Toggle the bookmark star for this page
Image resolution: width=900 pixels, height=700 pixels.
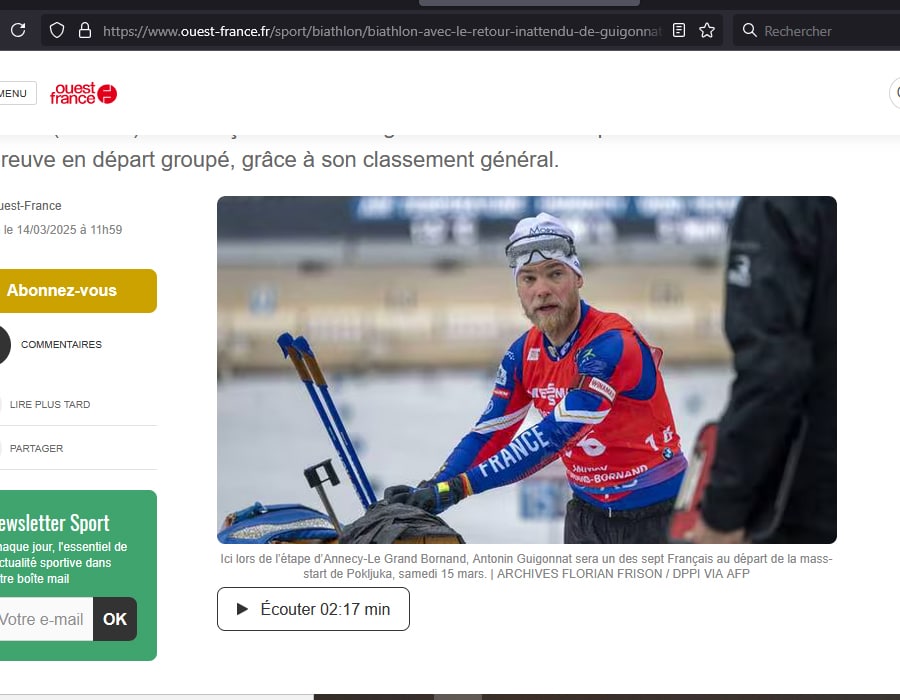tap(707, 30)
